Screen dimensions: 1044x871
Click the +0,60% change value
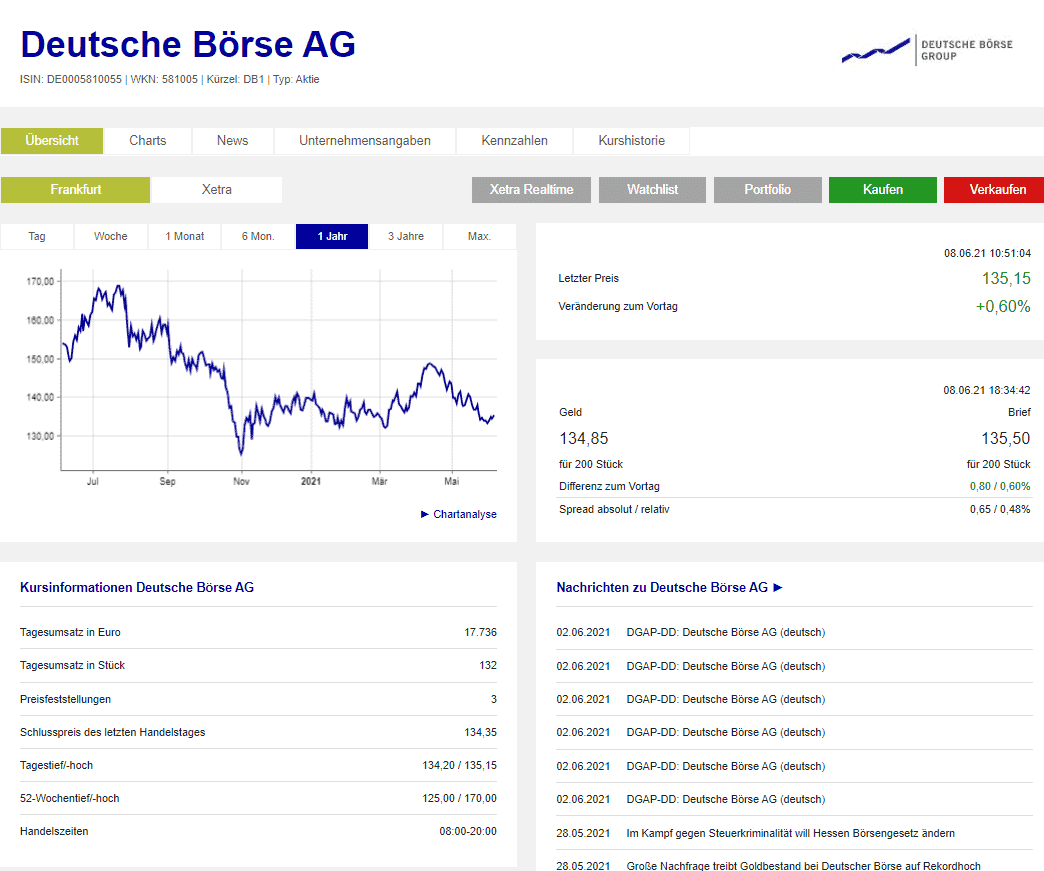click(1003, 306)
